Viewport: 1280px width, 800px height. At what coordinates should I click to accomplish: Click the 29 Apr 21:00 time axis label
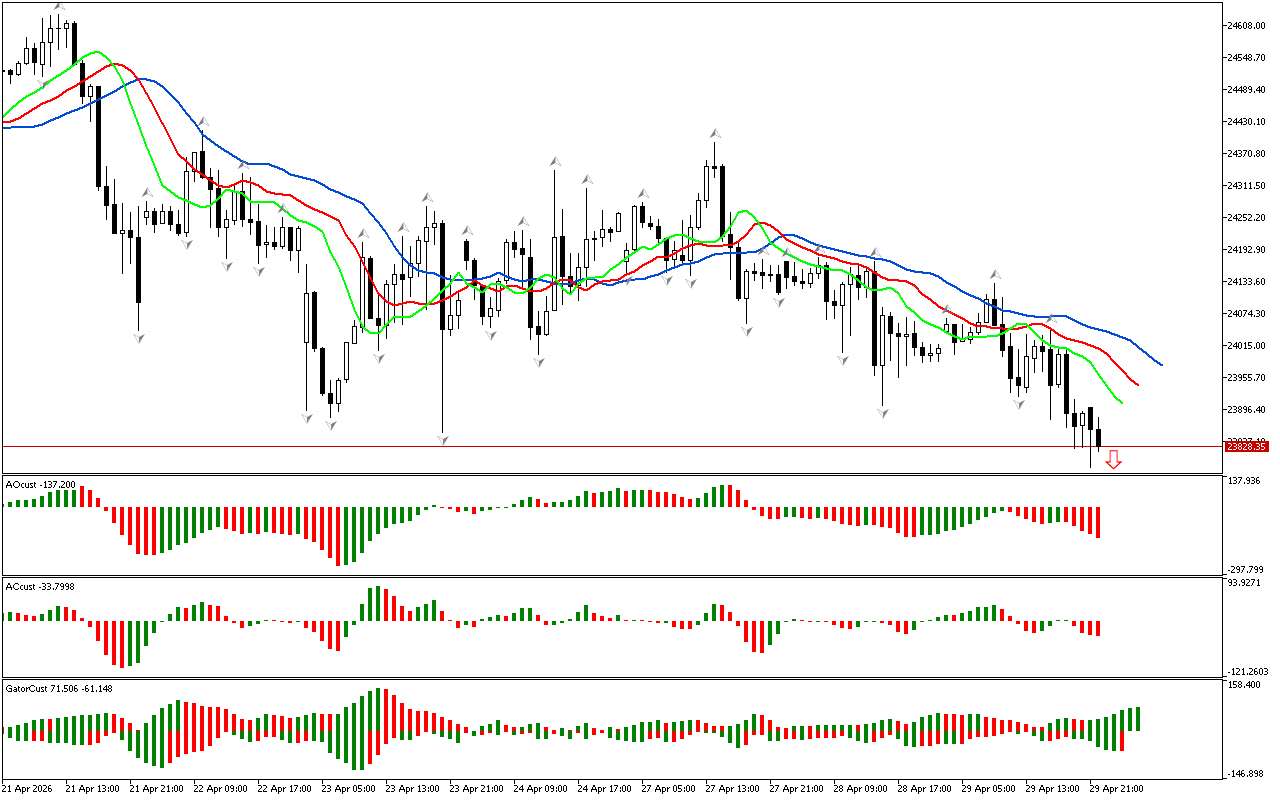pyautogui.click(x=1116, y=788)
